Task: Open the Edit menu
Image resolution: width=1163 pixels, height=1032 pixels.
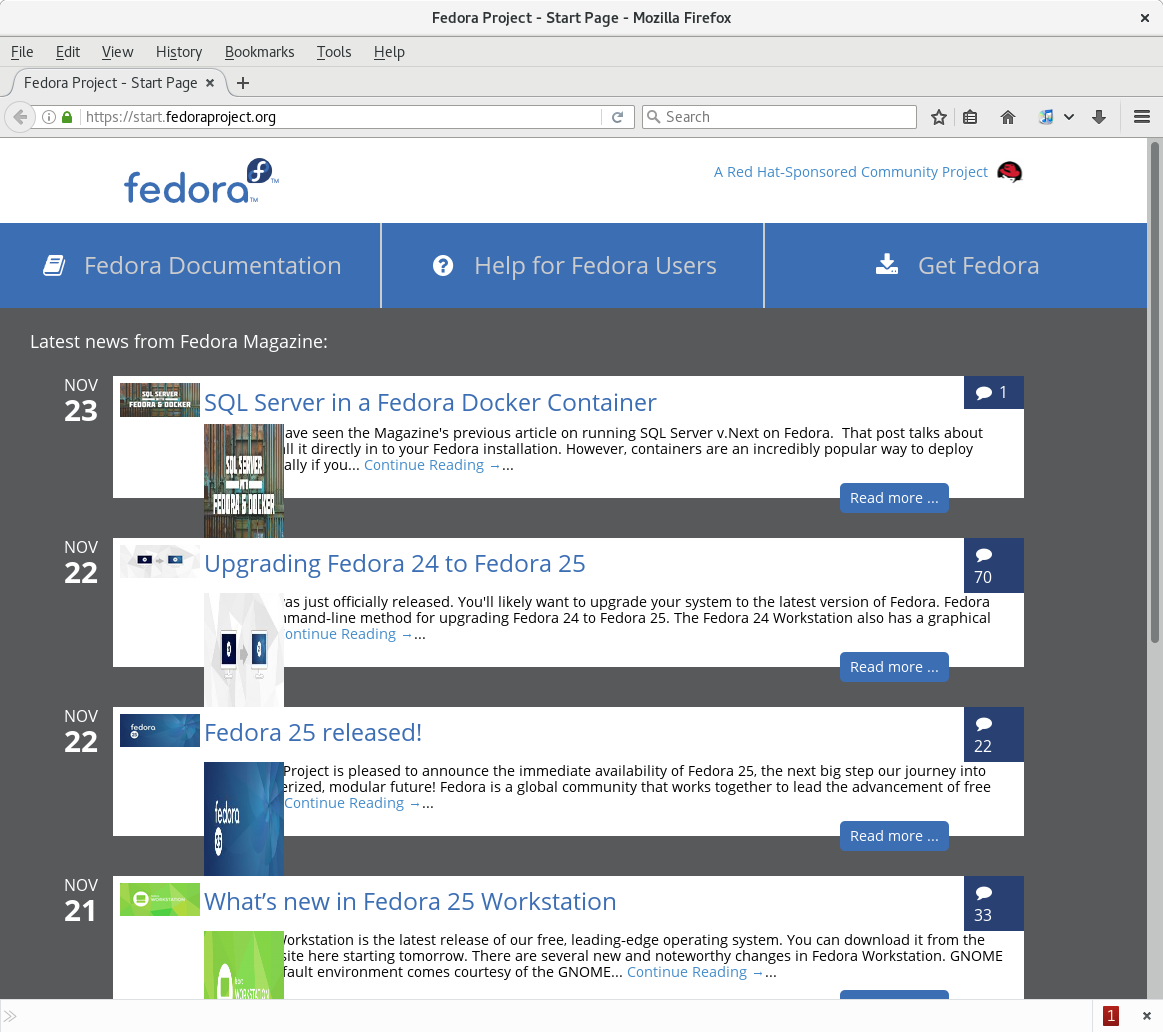Action: click(67, 52)
